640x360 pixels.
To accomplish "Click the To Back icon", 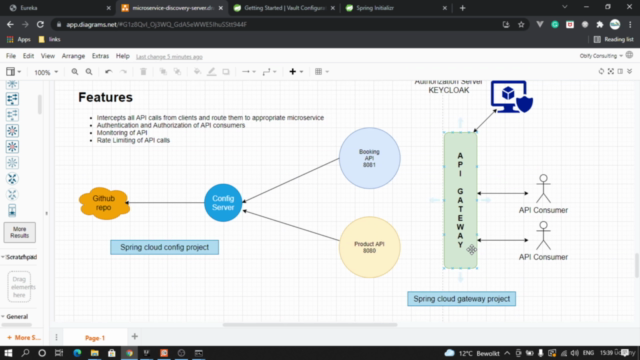I will [x=177, y=72].
